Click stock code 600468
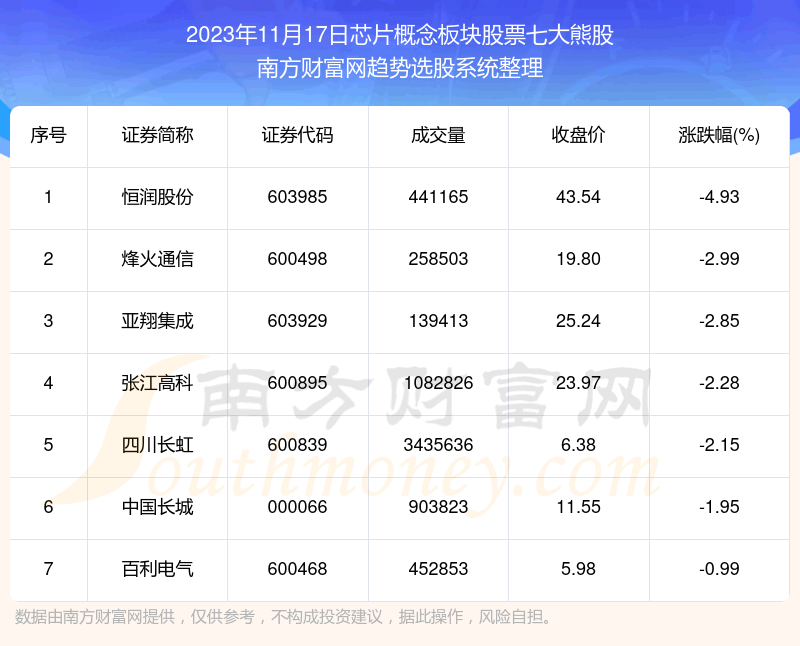Viewport: 800px width, 646px height. [x=297, y=569]
